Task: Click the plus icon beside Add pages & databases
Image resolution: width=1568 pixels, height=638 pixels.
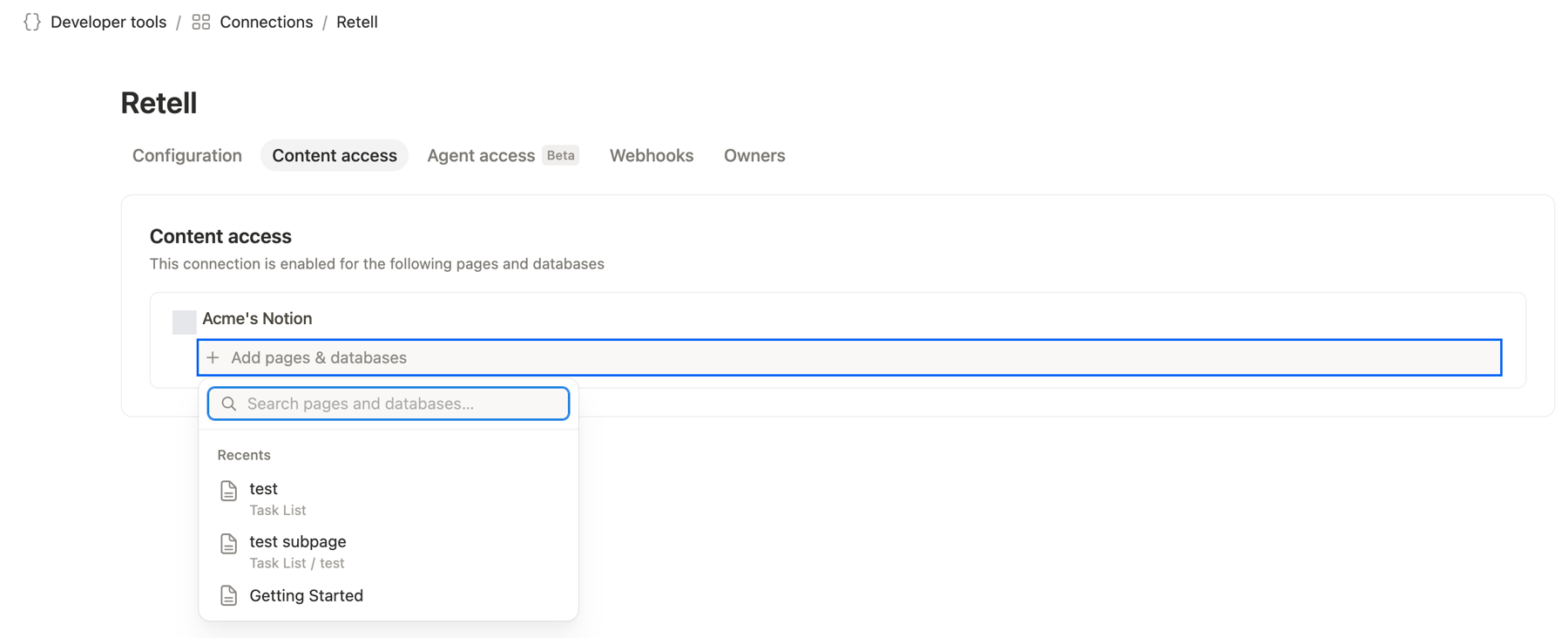Action: (x=213, y=357)
